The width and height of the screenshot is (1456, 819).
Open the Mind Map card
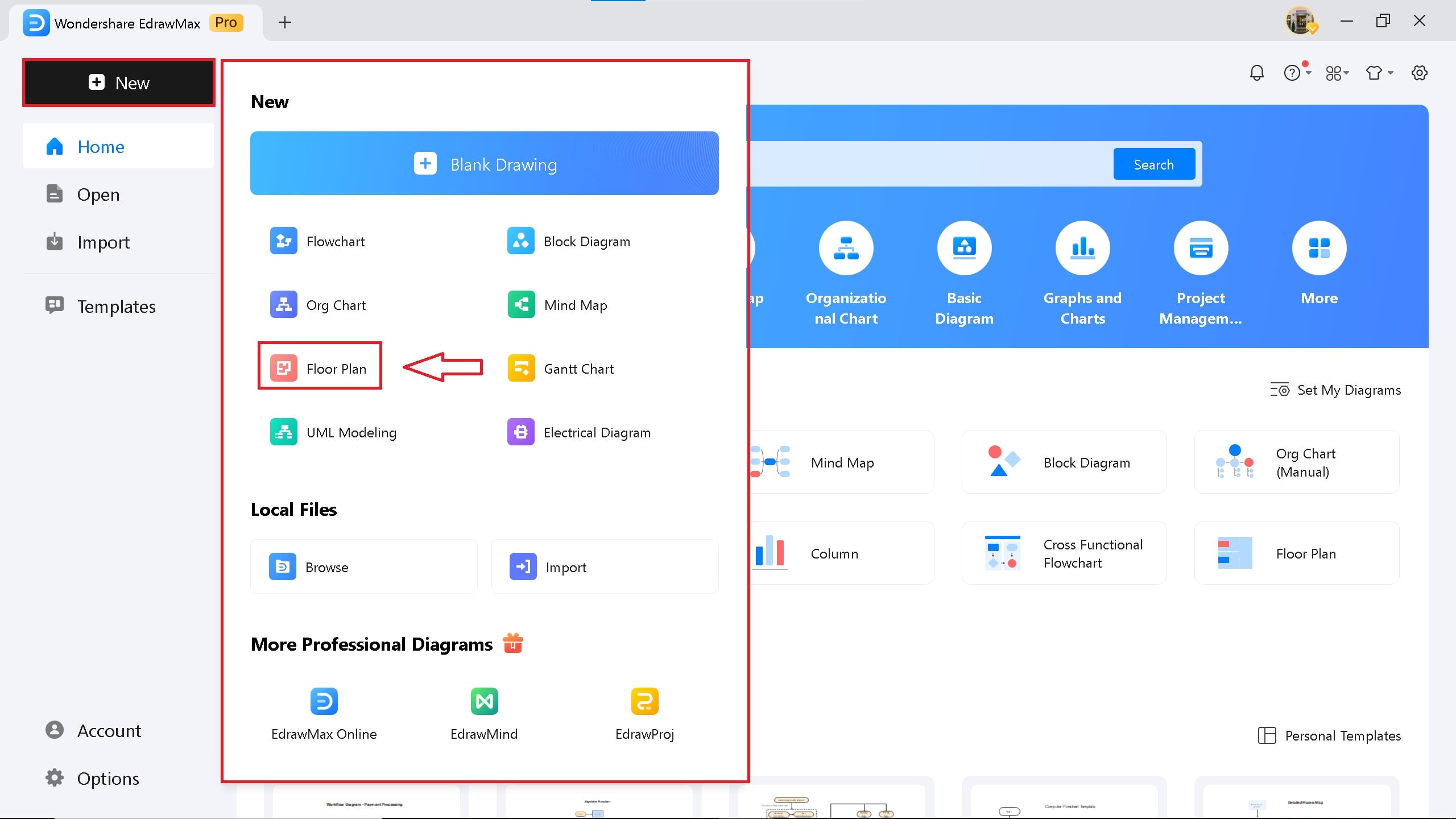click(842, 462)
